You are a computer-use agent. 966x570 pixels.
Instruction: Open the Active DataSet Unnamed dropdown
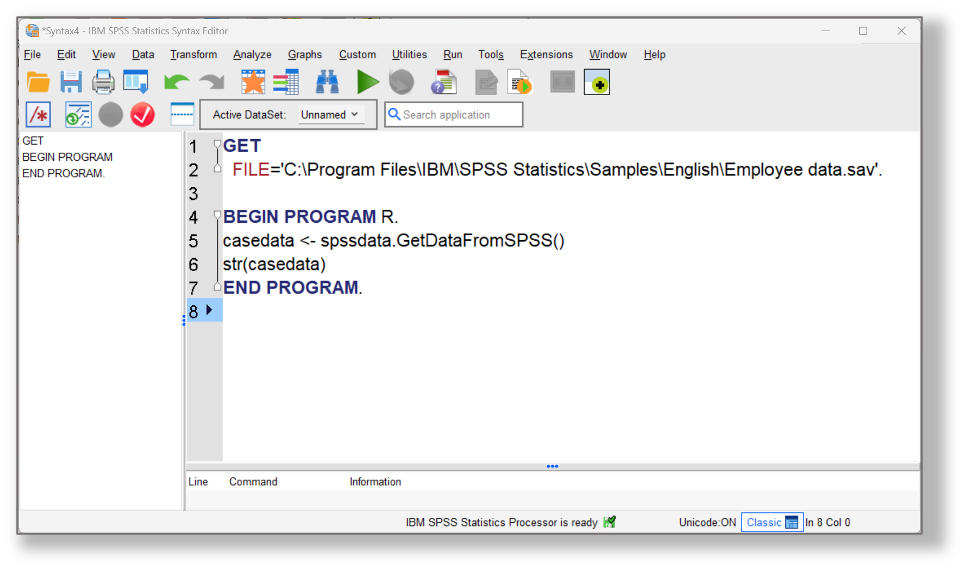pos(330,115)
